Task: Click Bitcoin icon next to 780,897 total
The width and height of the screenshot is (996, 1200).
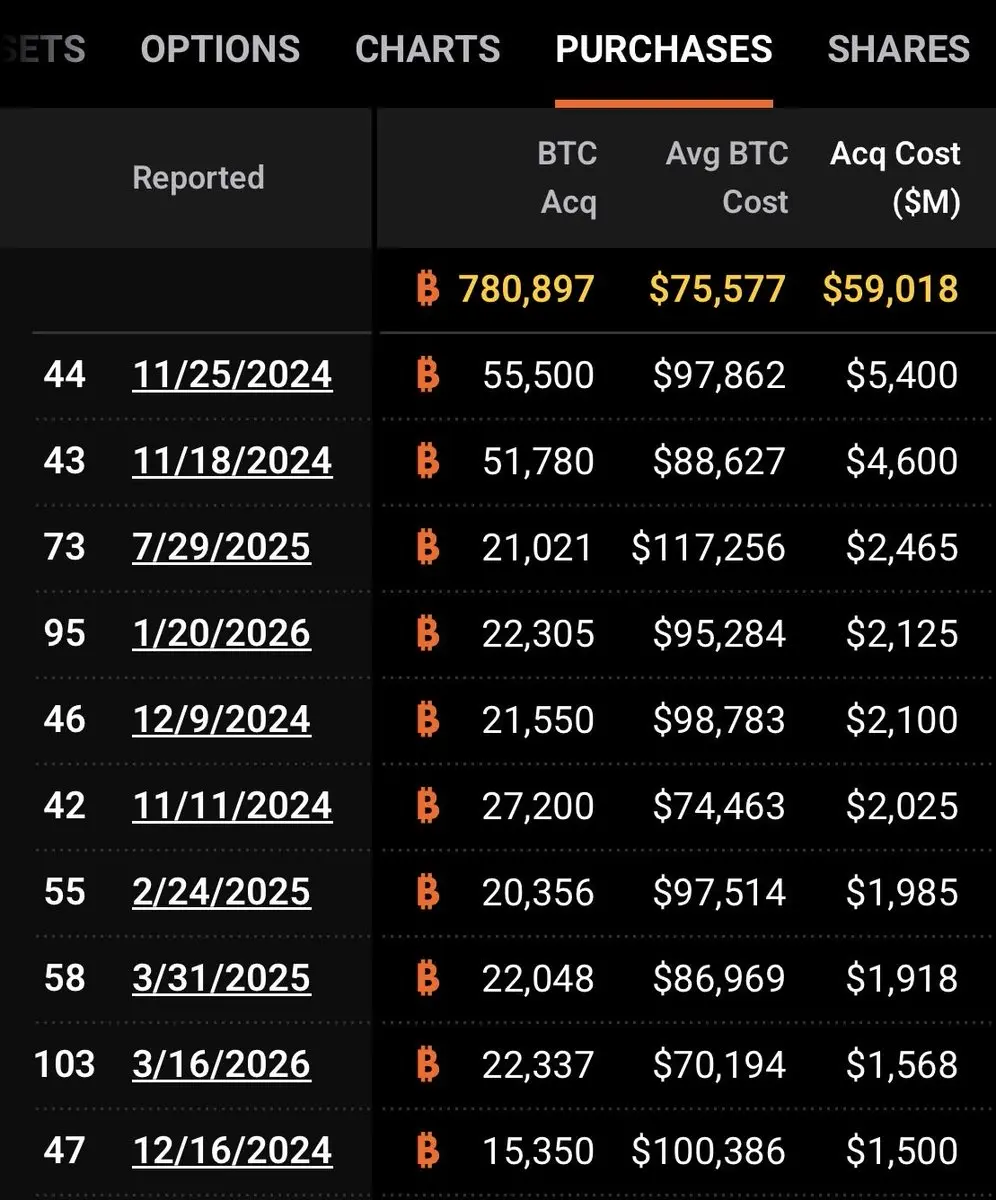Action: point(427,289)
